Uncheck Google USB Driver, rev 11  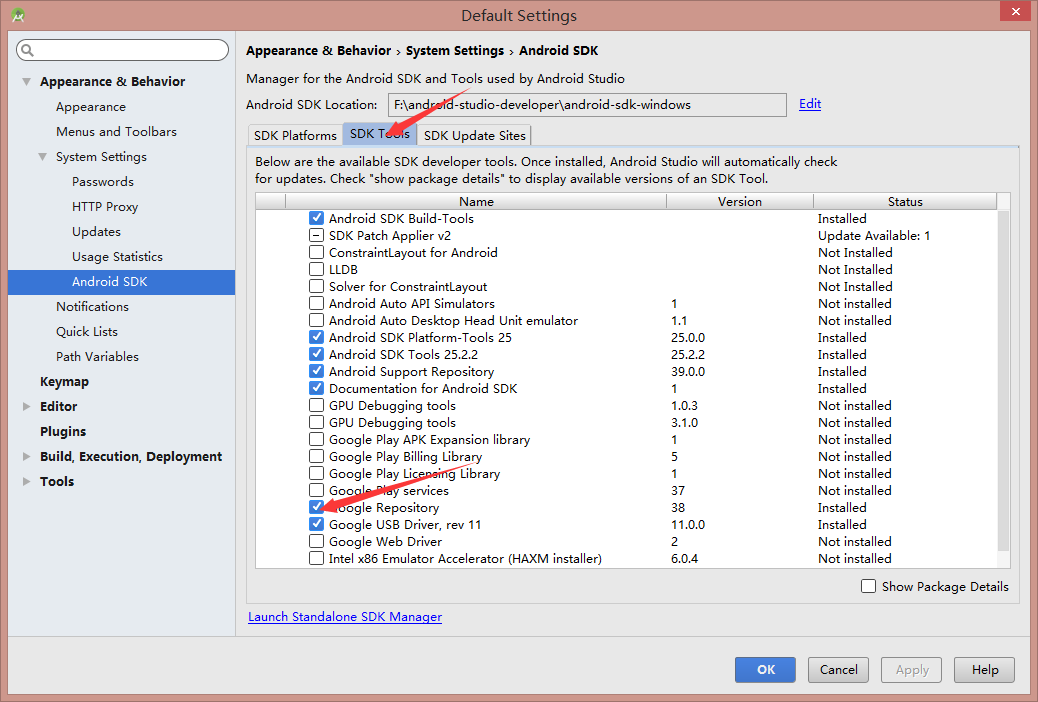click(x=316, y=524)
